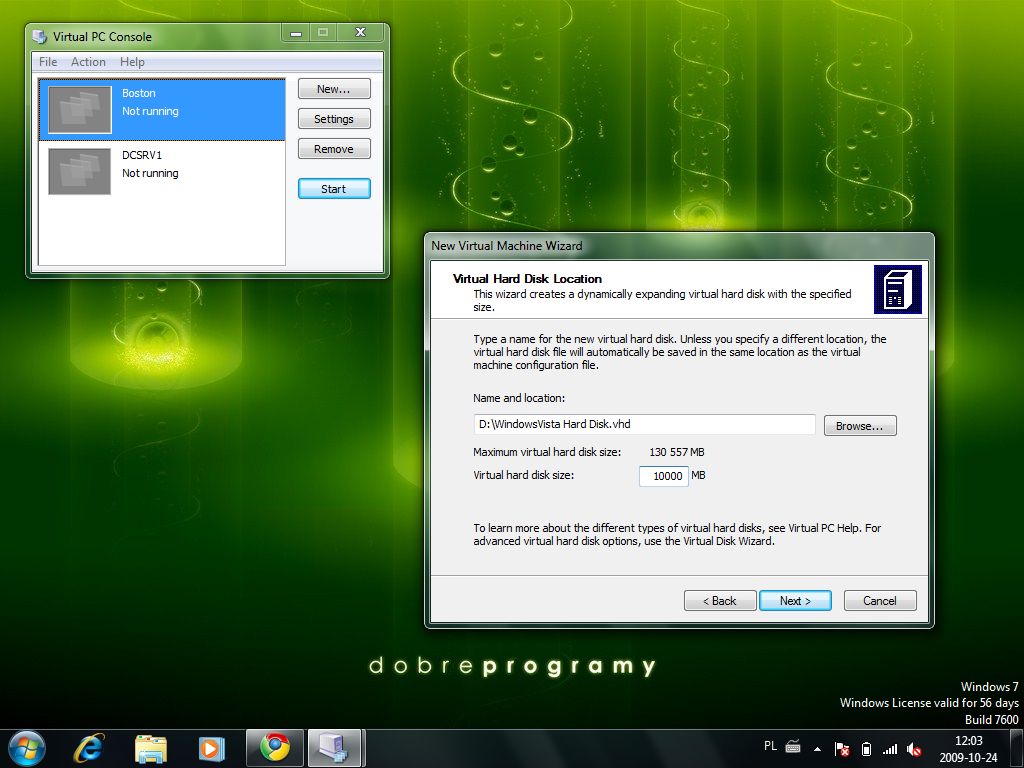1024x768 pixels.
Task: Click Boston's "Not running" status text
Action: pyautogui.click(x=150, y=112)
